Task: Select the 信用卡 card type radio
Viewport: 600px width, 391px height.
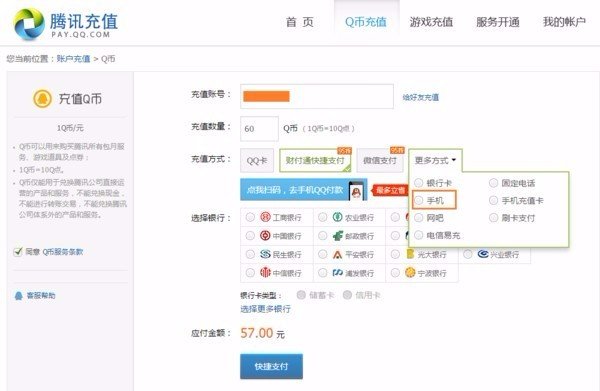Action: [347, 295]
